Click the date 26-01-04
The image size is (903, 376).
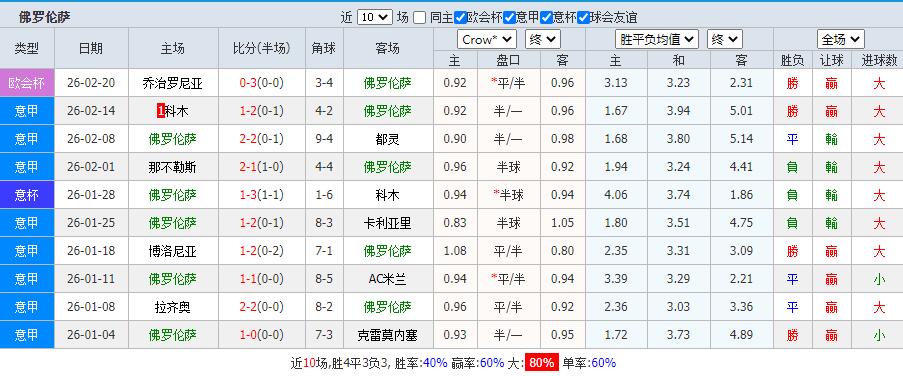[x=91, y=335]
